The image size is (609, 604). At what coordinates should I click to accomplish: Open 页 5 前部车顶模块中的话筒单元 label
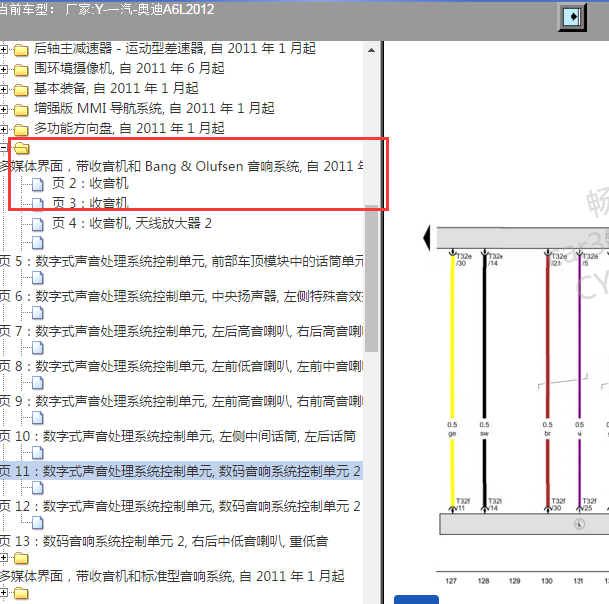coord(181,261)
